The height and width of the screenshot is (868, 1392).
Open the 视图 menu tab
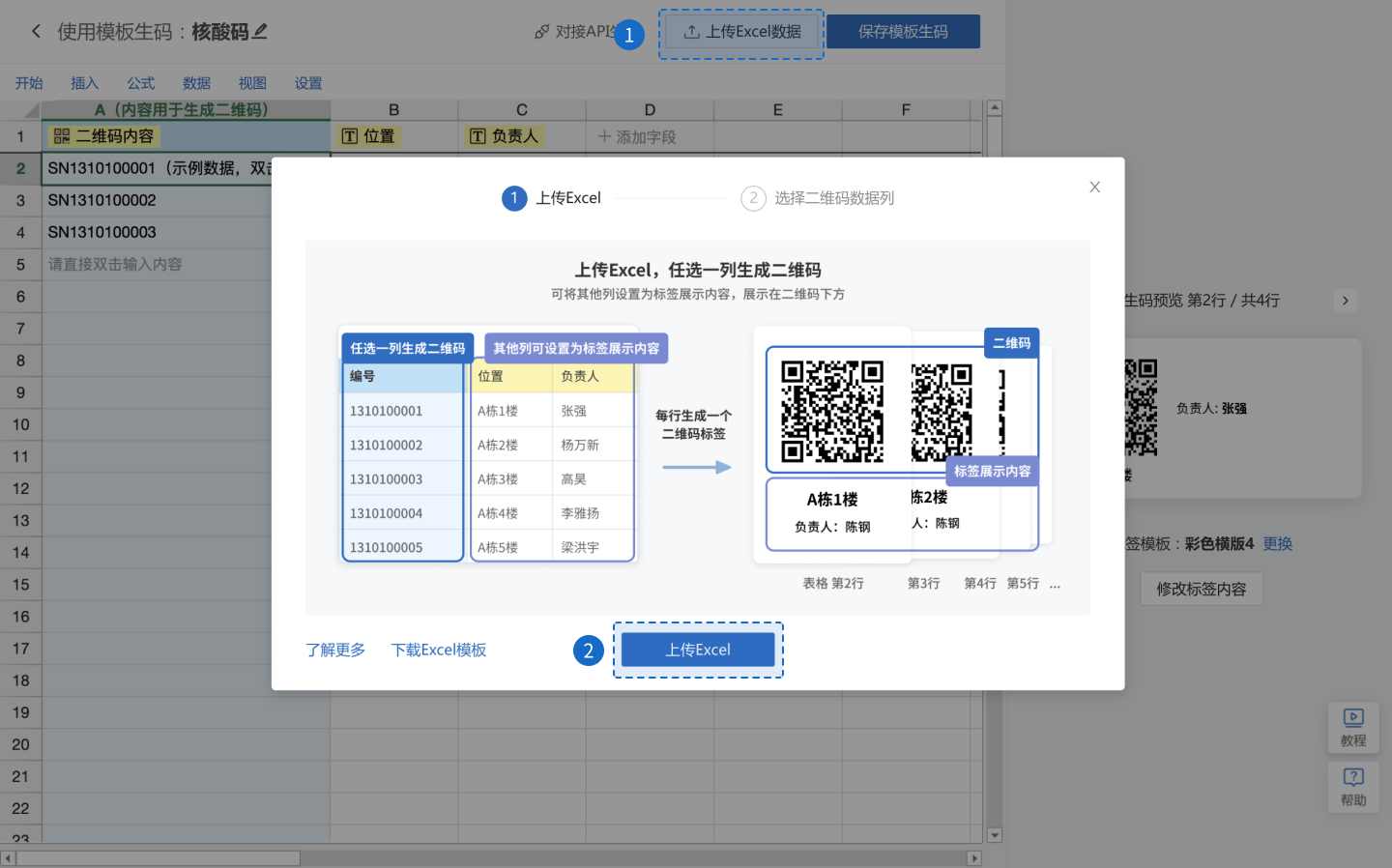252,83
